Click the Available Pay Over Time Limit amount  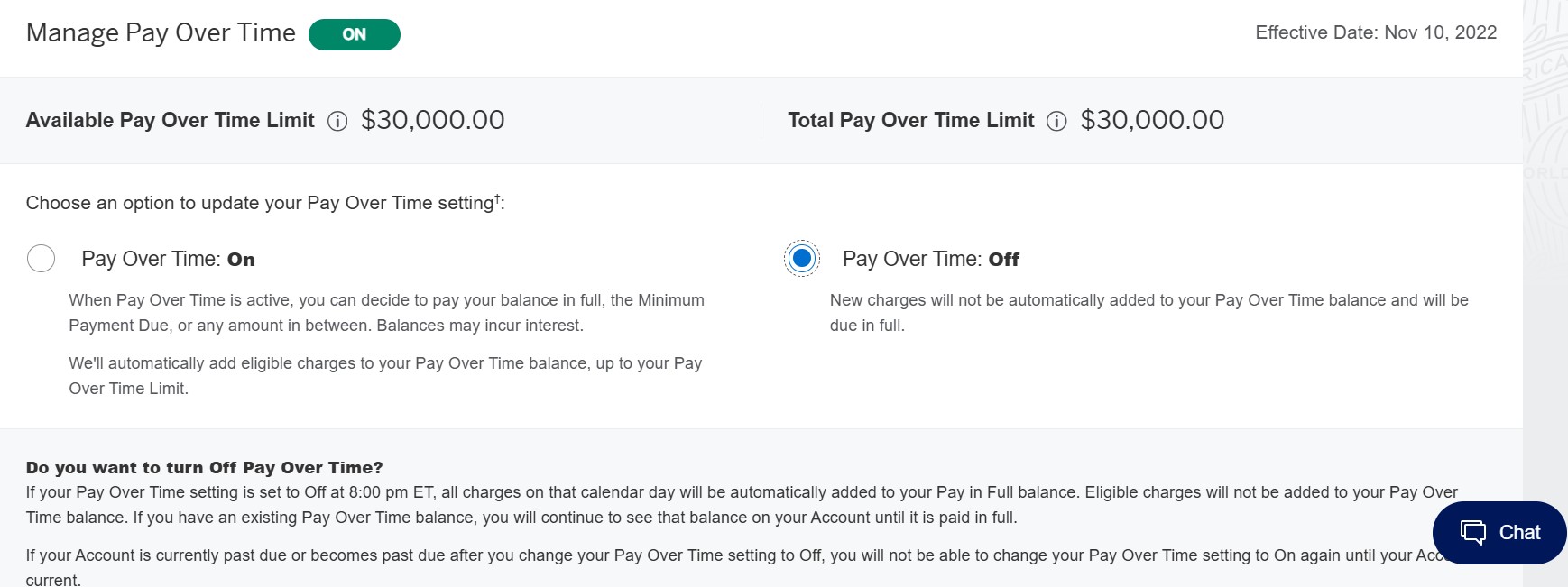[x=432, y=119]
